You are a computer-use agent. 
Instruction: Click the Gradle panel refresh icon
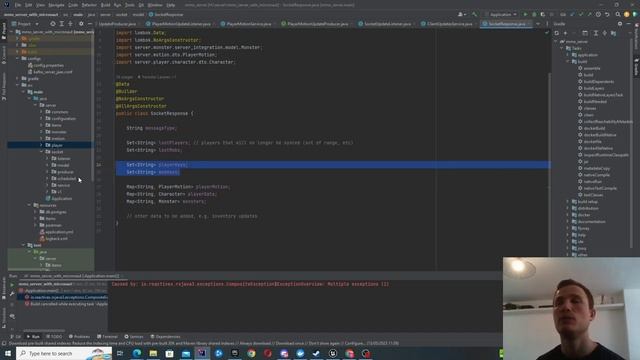click(556, 33)
